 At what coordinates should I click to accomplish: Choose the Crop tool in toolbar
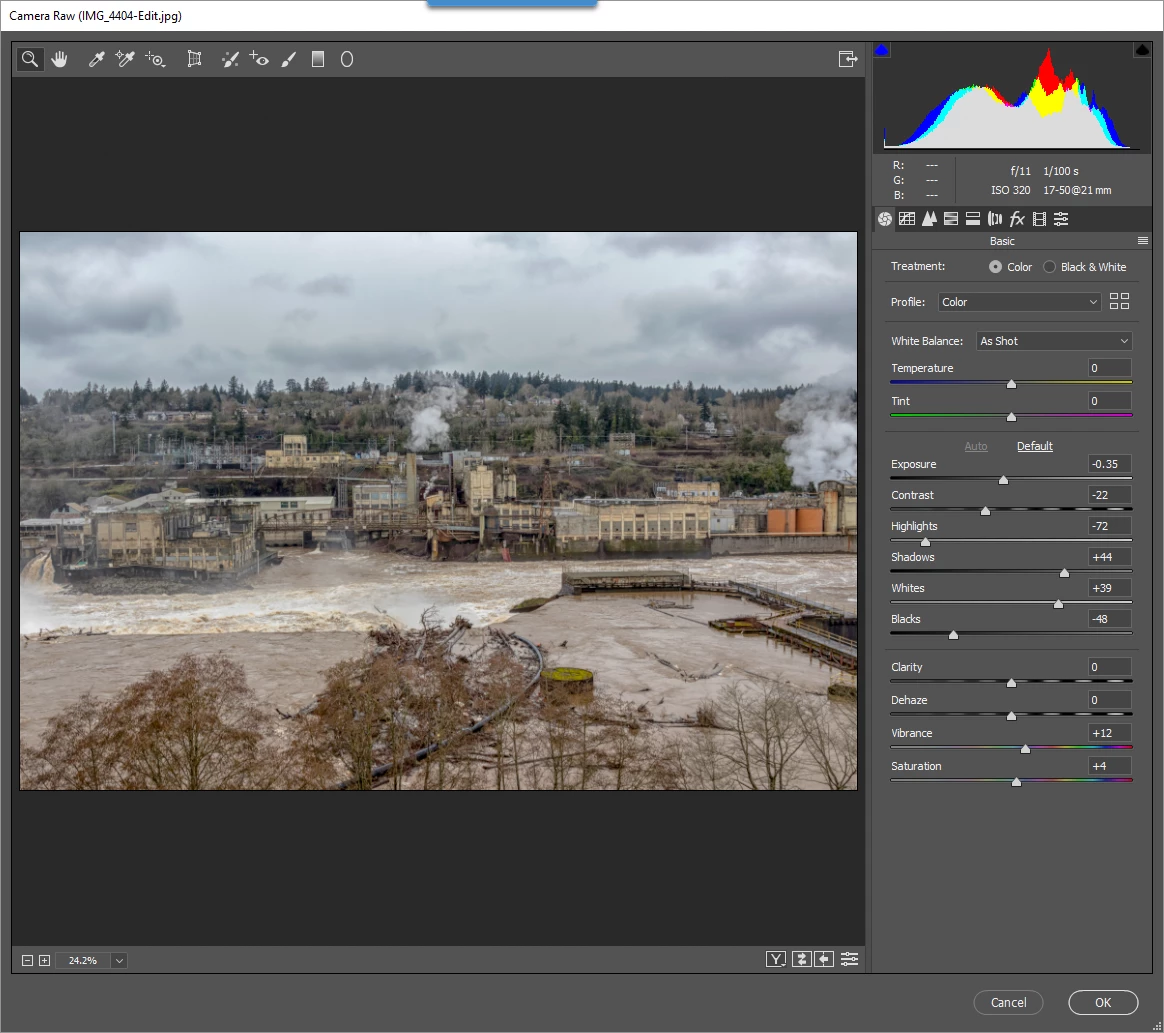(x=194, y=59)
